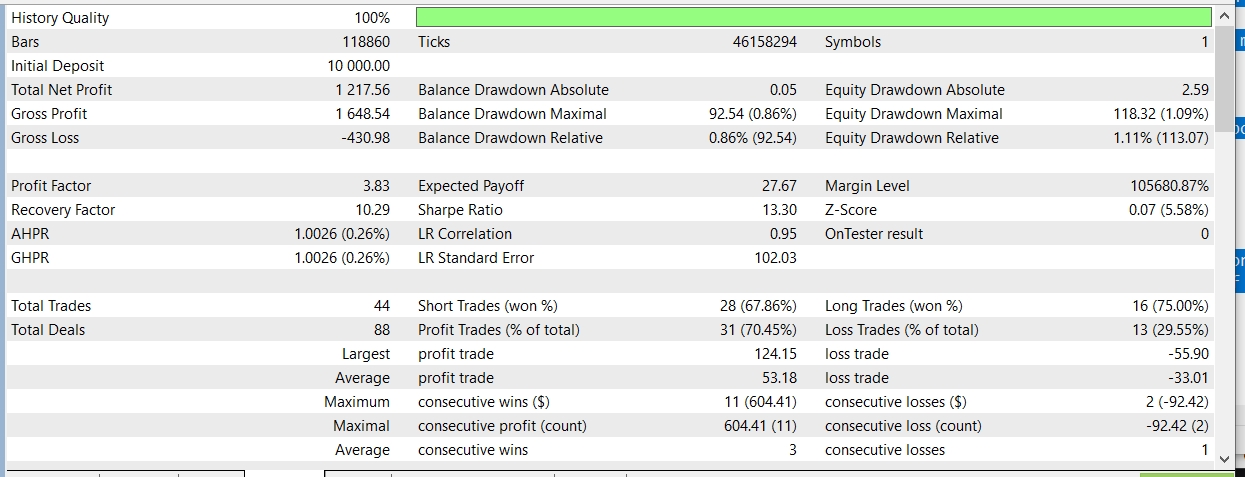The height and width of the screenshot is (477, 1245).
Task: Click the scrollbar down arrow
Action: (x=1225, y=457)
